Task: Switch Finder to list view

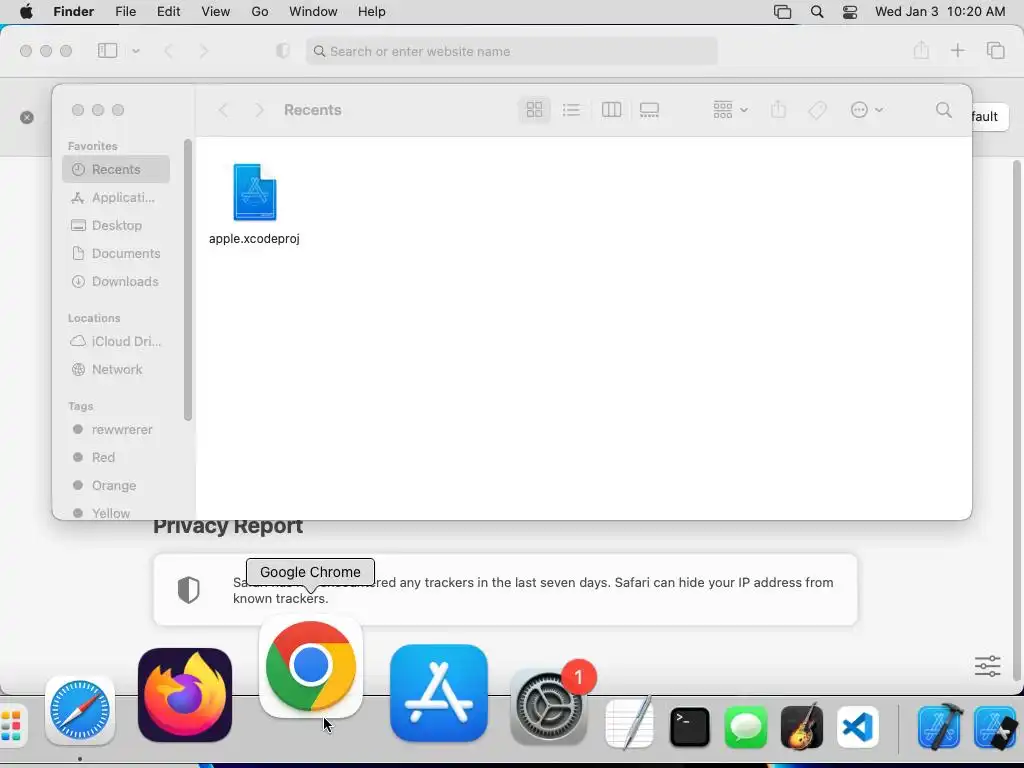Action: pos(571,110)
